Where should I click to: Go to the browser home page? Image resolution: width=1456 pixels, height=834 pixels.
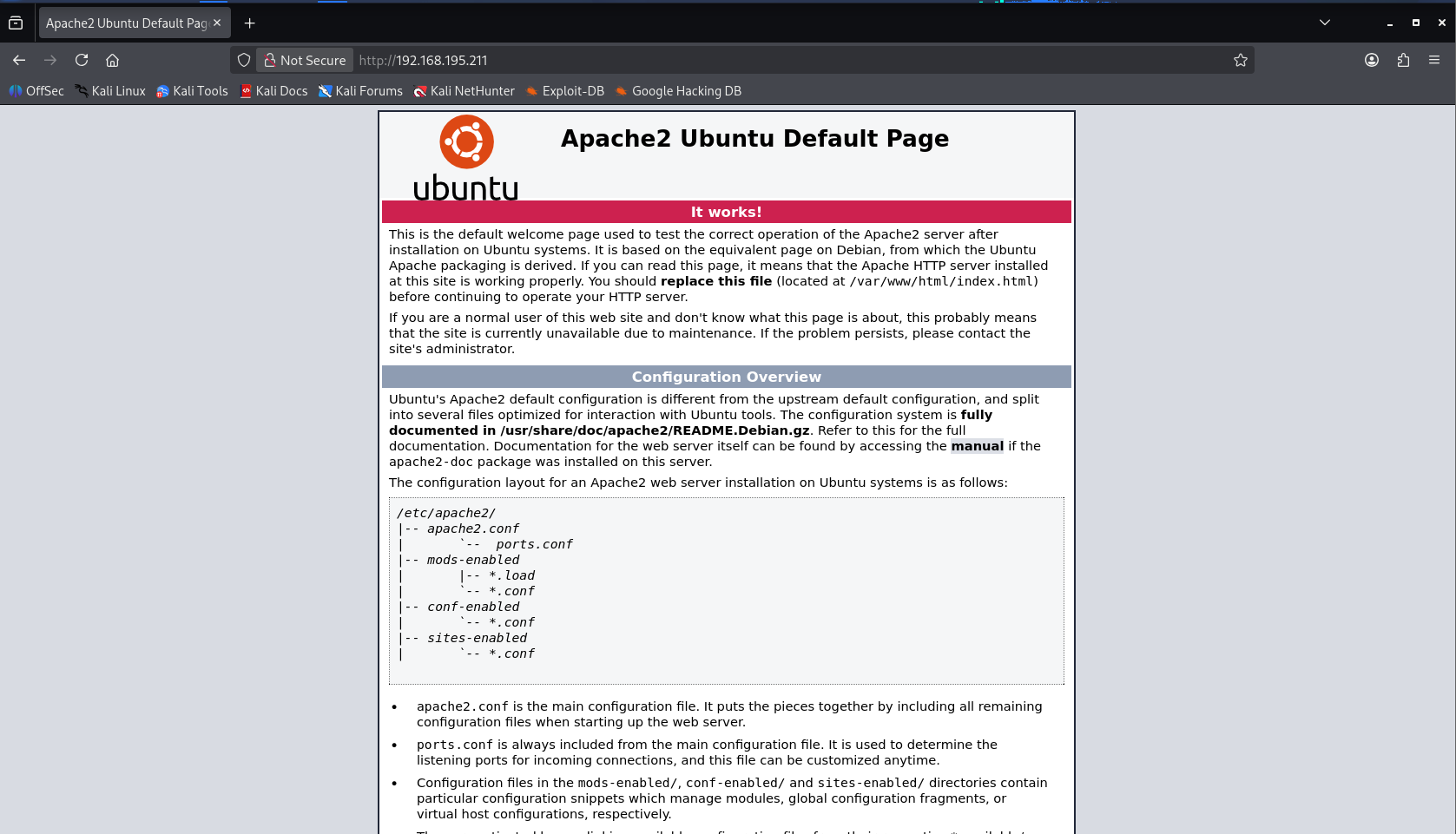[112, 60]
